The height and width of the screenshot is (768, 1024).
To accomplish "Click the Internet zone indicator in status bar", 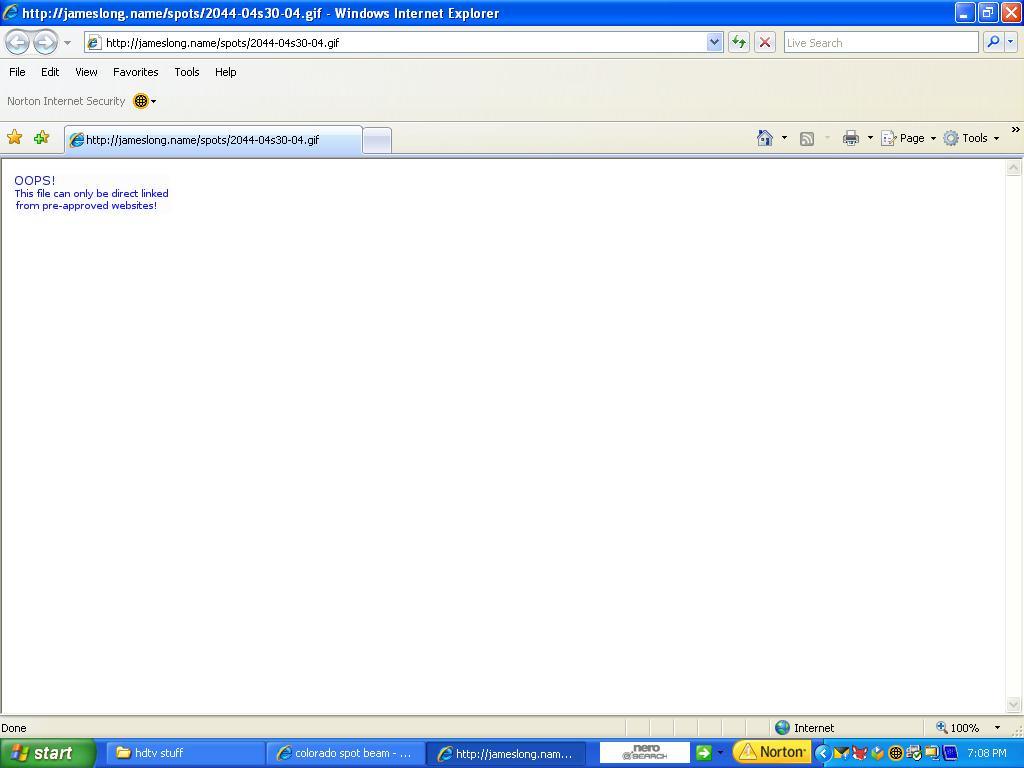I will [x=804, y=728].
